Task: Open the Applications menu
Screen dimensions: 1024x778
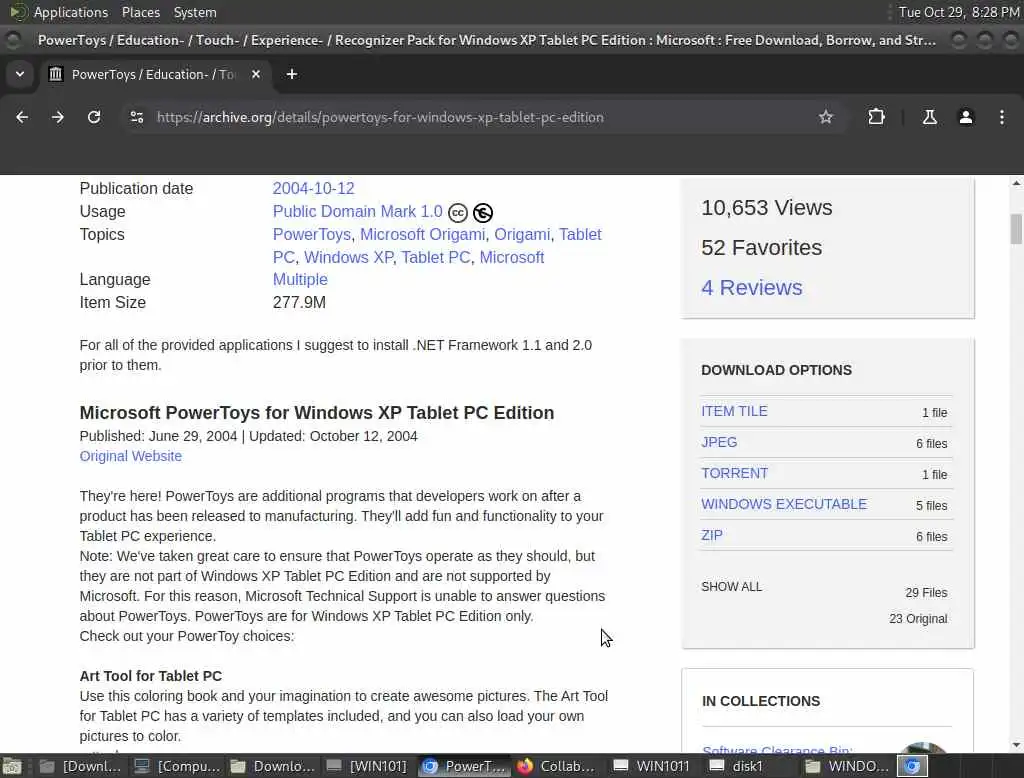Action: click(x=71, y=12)
